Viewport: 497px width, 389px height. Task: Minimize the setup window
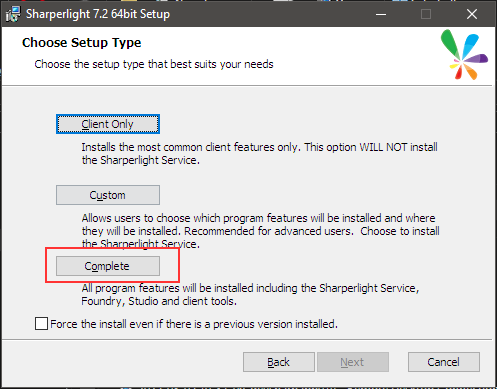(381, 14)
